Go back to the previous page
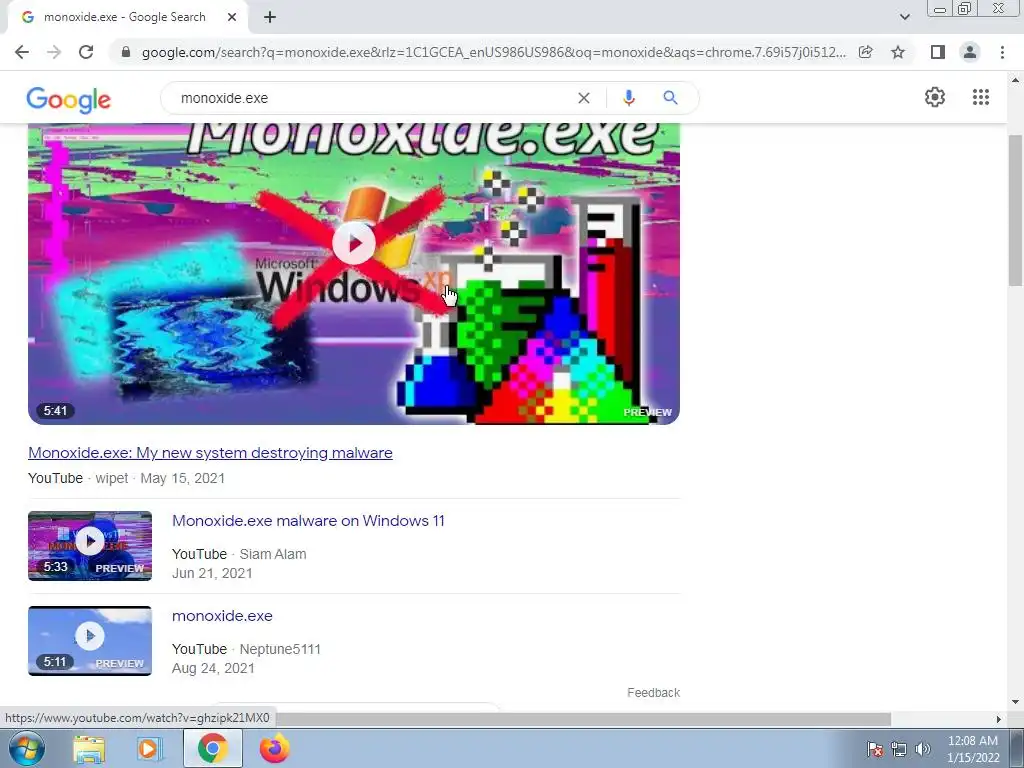Image resolution: width=1024 pixels, height=768 pixels. pos(22,52)
